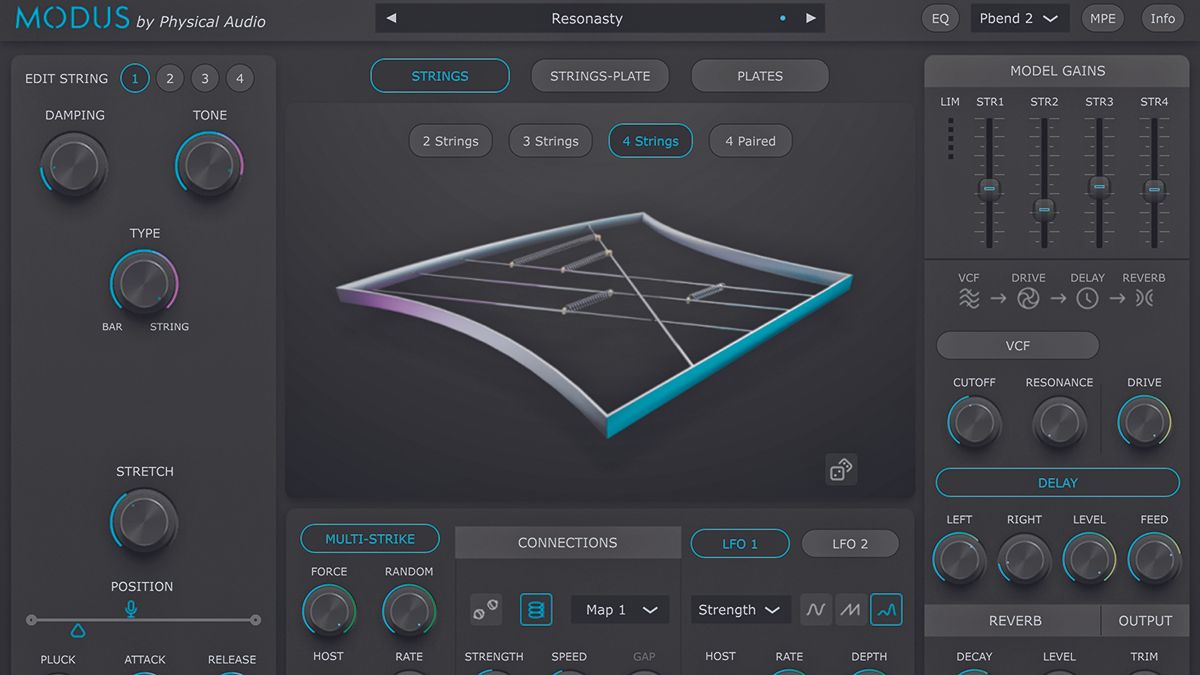The image size is (1200, 675).
Task: Choose the random LFO waveform icon
Action: pyautogui.click(x=886, y=609)
